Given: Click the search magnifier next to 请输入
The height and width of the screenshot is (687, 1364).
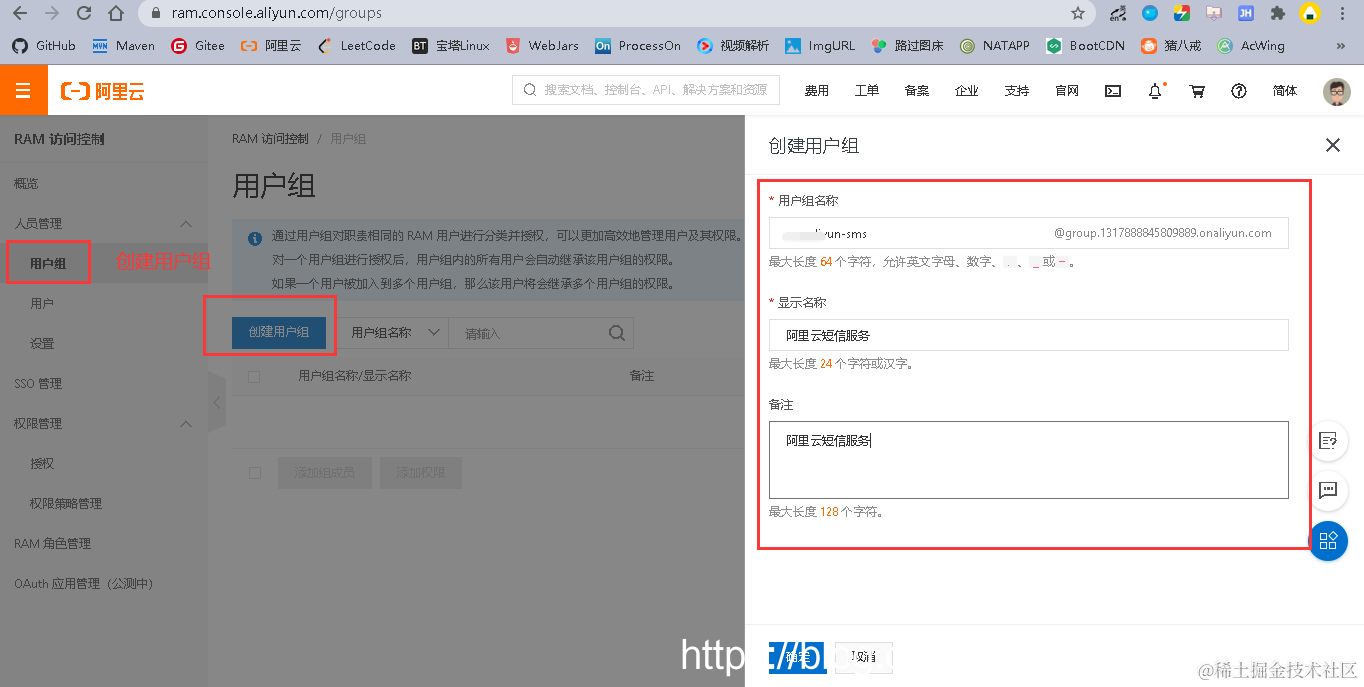Looking at the screenshot, I should (617, 333).
